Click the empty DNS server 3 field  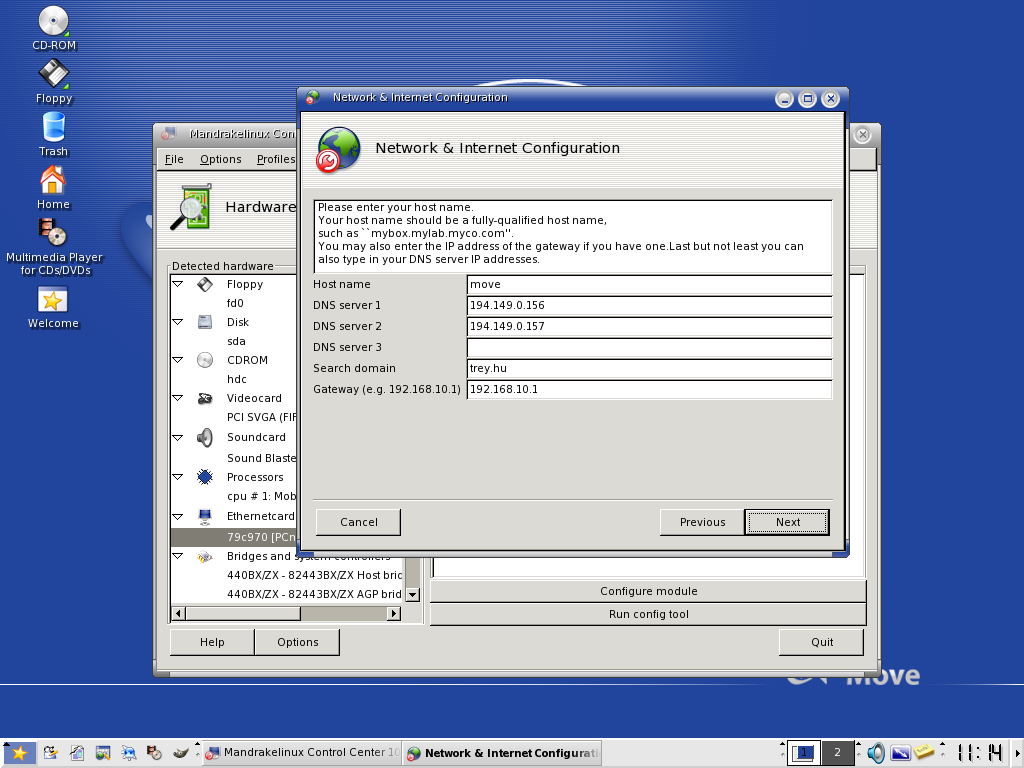click(x=649, y=347)
